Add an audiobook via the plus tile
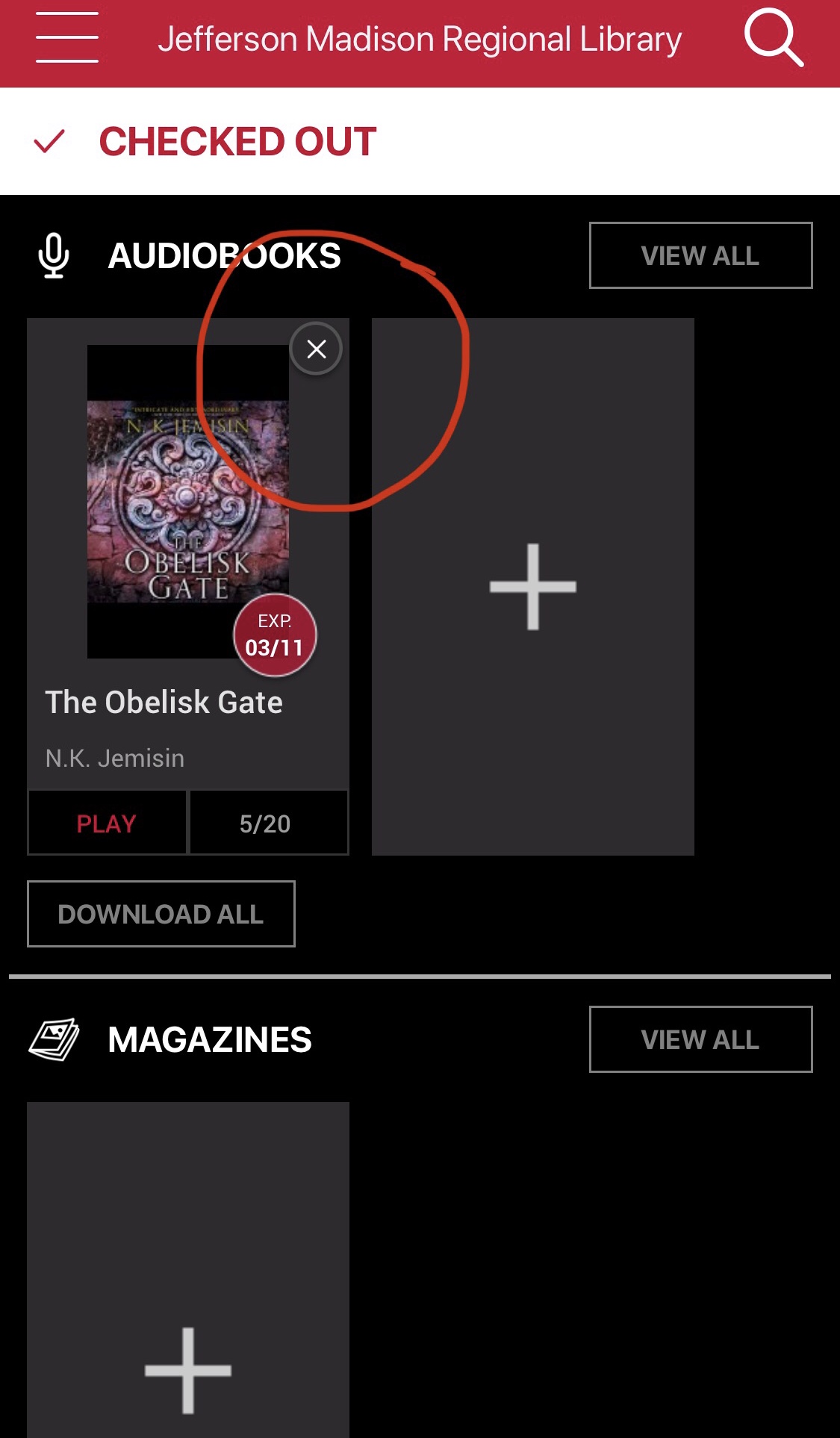 click(533, 587)
